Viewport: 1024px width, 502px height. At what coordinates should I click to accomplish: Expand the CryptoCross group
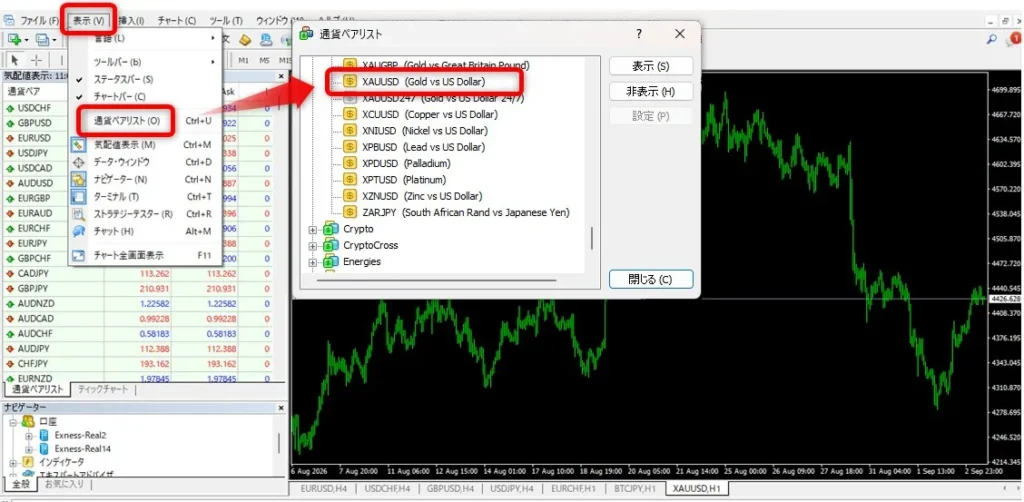[x=312, y=246]
